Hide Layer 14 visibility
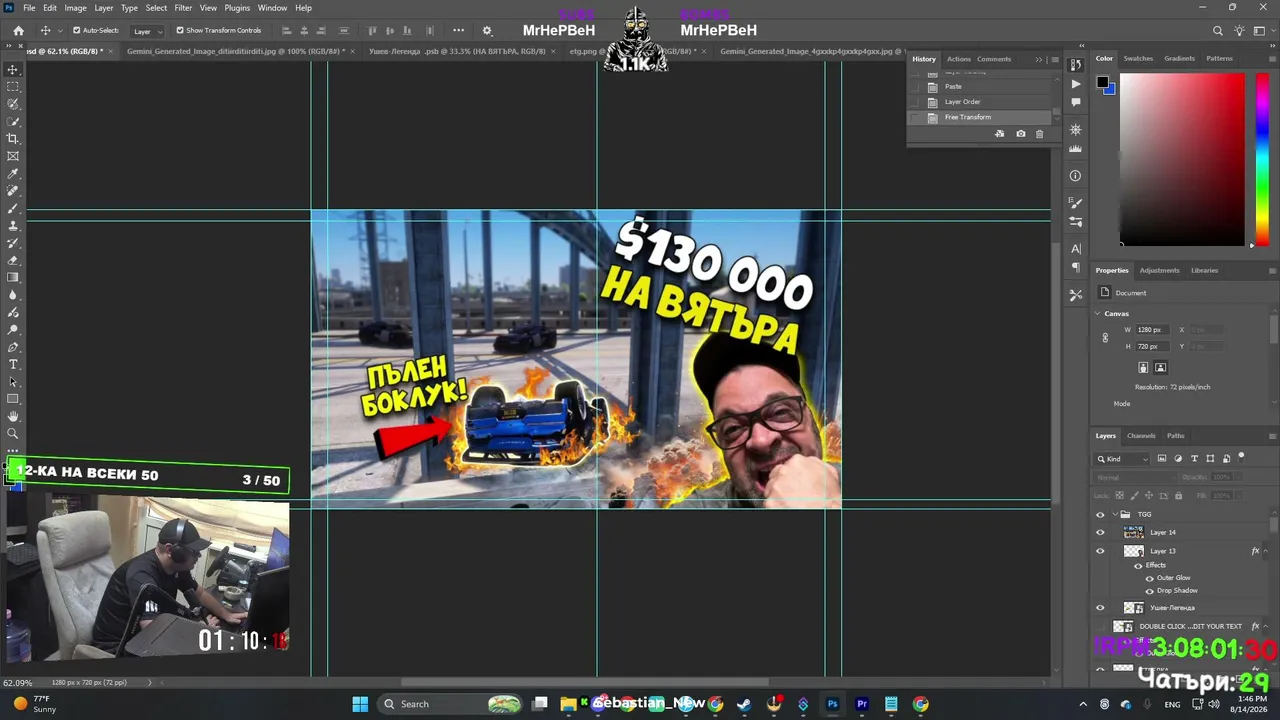The image size is (1280, 720). click(x=1100, y=533)
